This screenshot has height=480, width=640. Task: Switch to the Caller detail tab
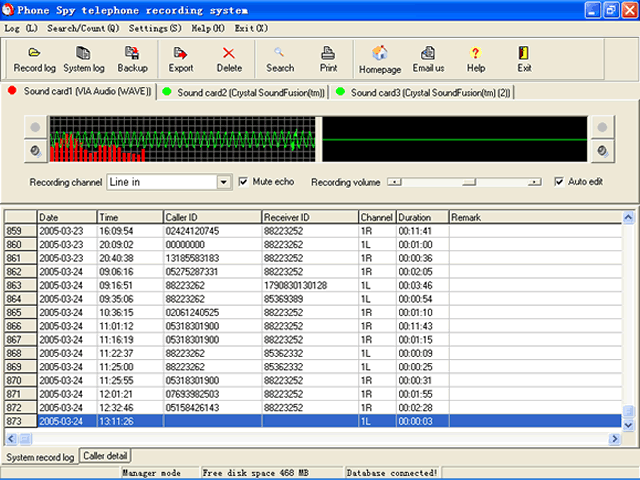click(x=105, y=456)
